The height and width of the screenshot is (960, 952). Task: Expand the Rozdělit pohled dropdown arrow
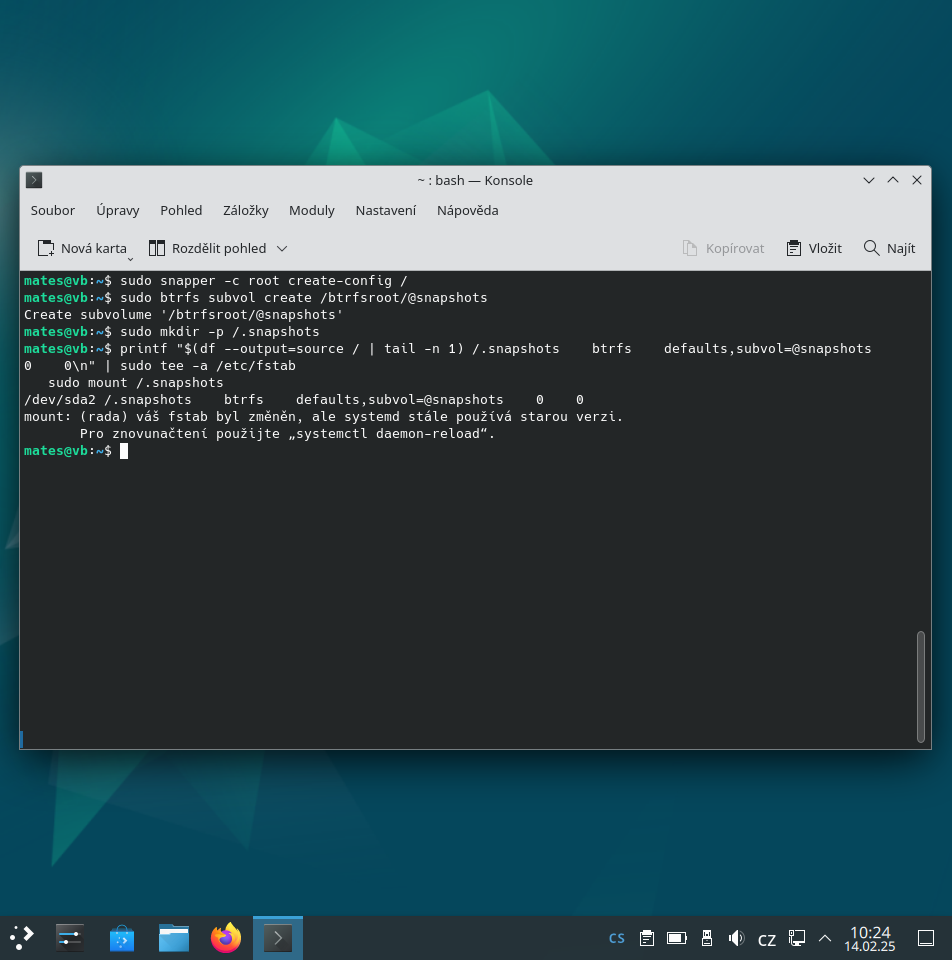coord(282,249)
